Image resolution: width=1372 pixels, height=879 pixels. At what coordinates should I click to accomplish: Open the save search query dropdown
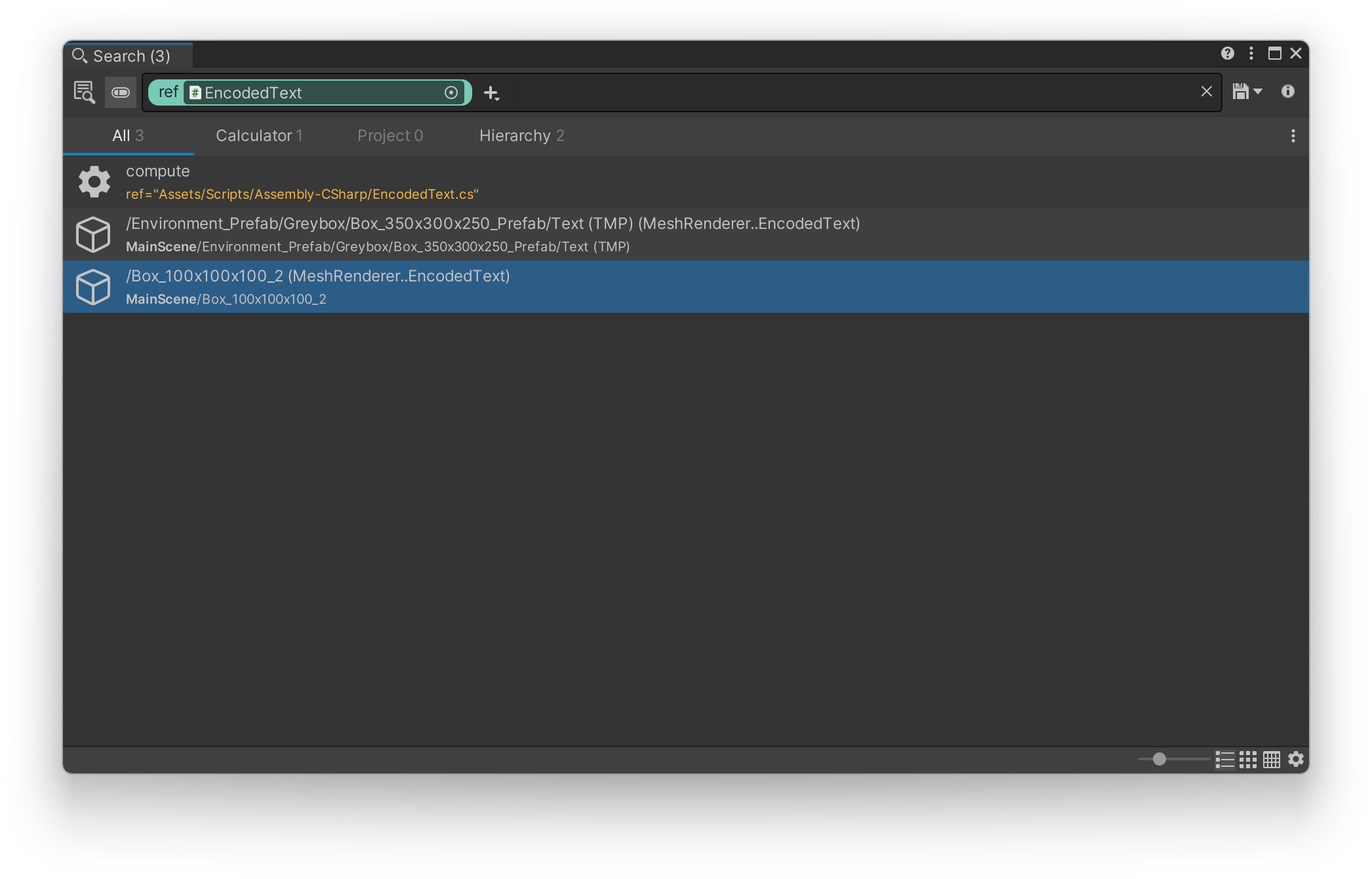(1247, 92)
